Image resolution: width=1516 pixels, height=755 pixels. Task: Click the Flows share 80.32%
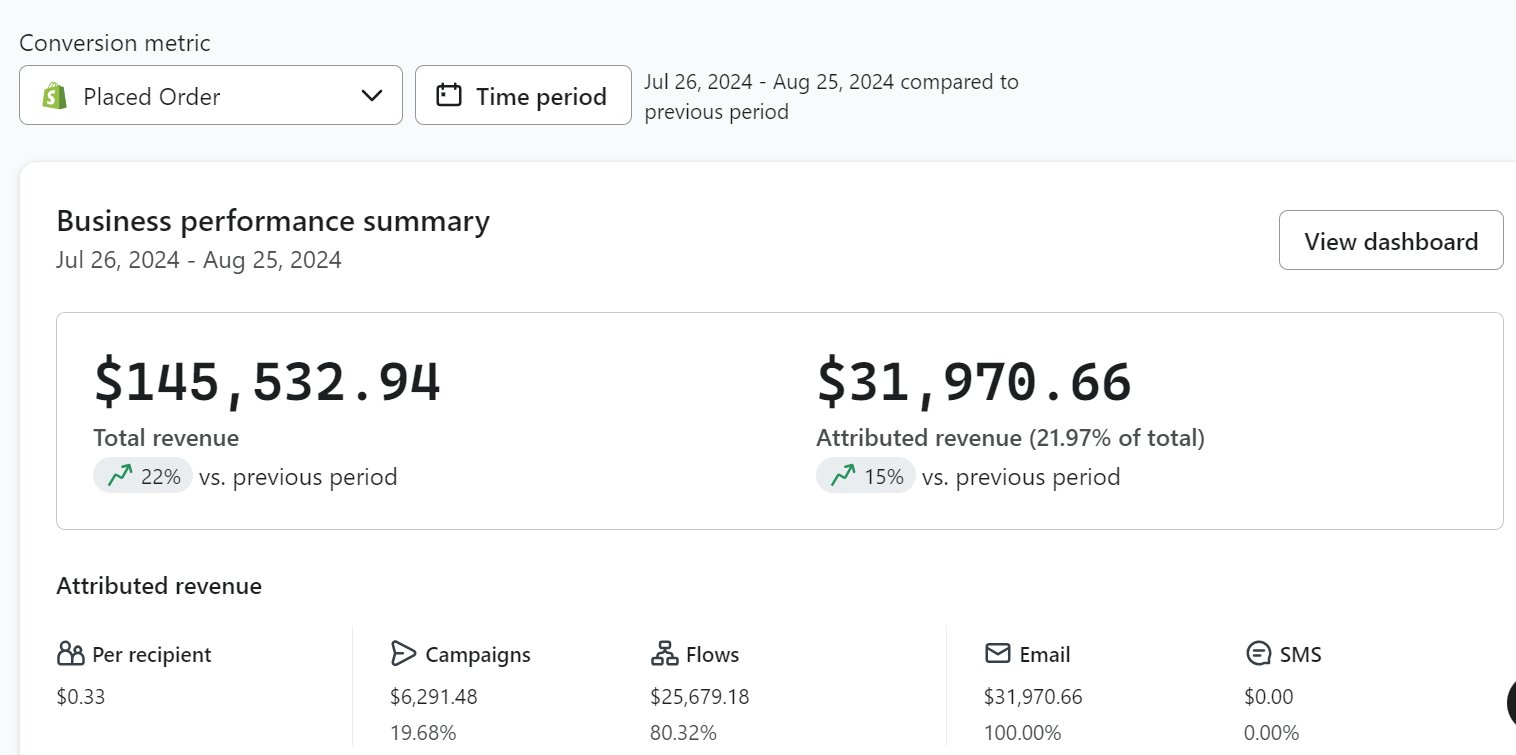pyautogui.click(x=683, y=733)
